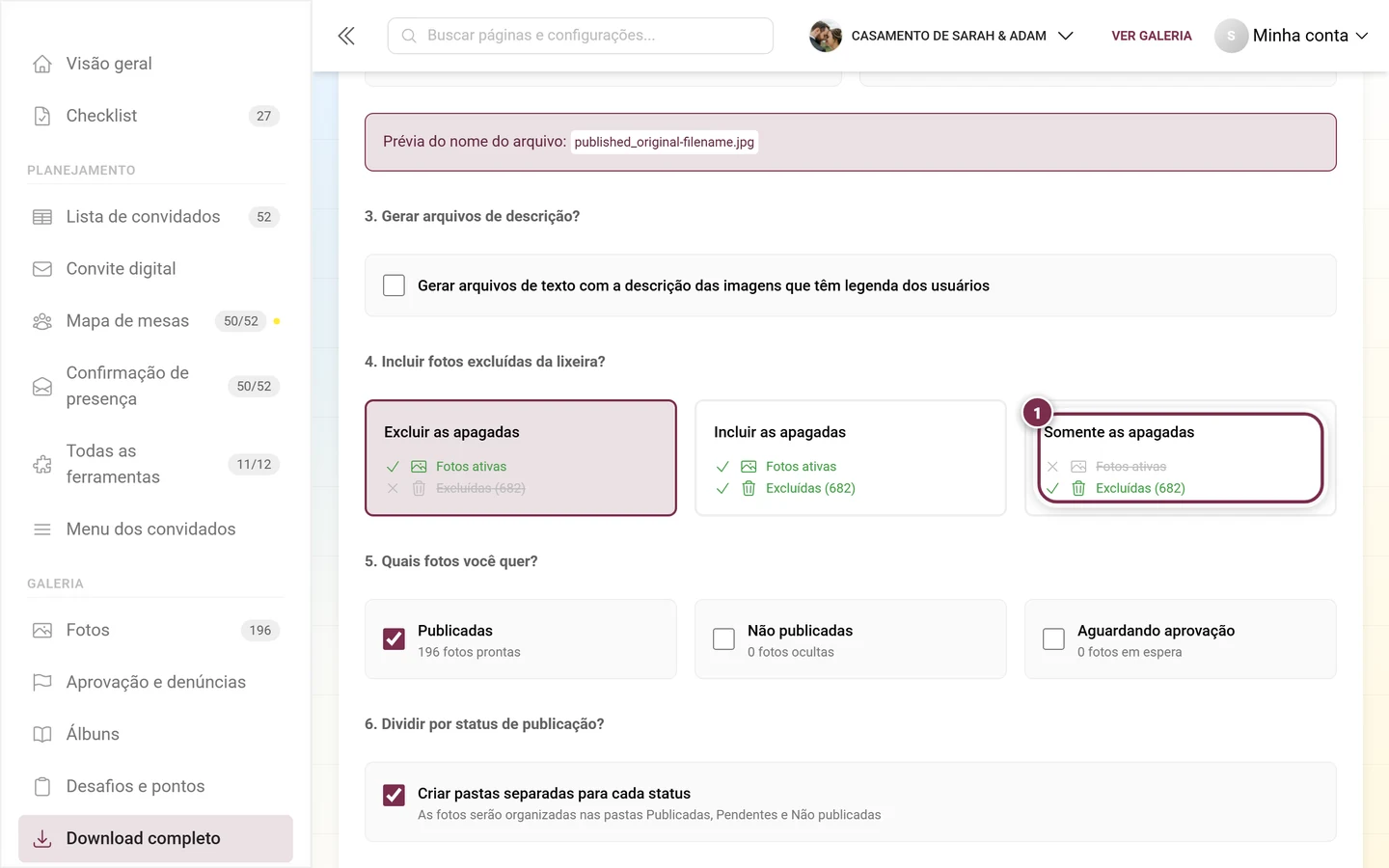This screenshot has width=1389, height=868.
Task: Click 'Excluídas (682)' in Somente as apagadas card
Action: (1140, 489)
